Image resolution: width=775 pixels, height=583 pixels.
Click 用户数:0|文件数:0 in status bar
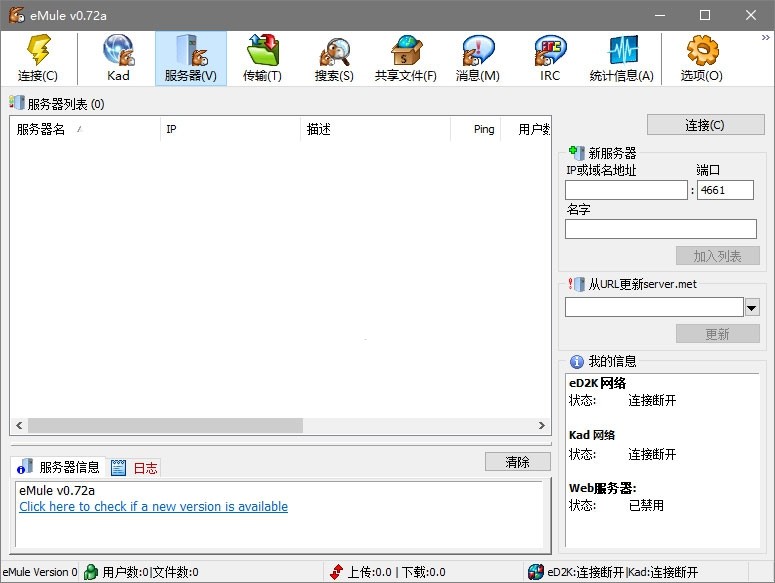pos(150,572)
